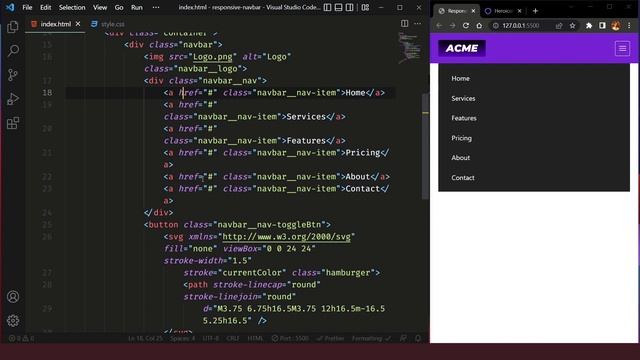Click the code minimap preview

[x=409, y=48]
